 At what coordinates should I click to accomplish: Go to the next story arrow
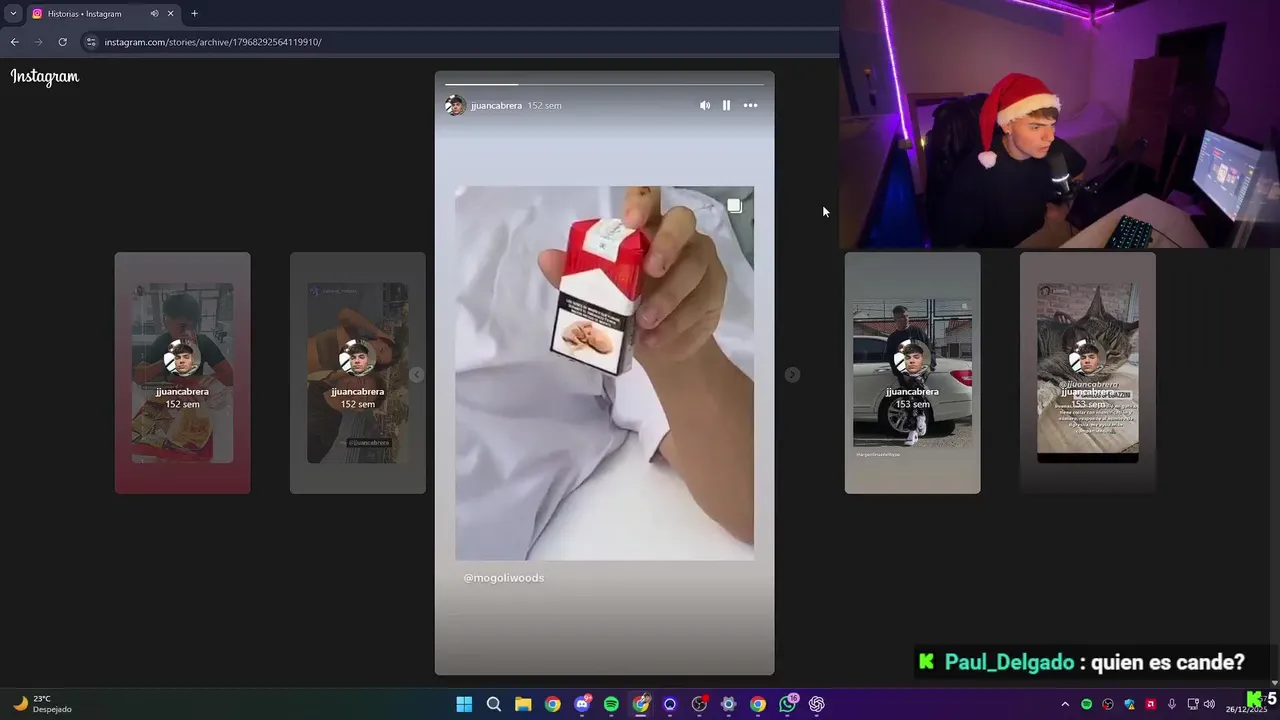tap(792, 374)
